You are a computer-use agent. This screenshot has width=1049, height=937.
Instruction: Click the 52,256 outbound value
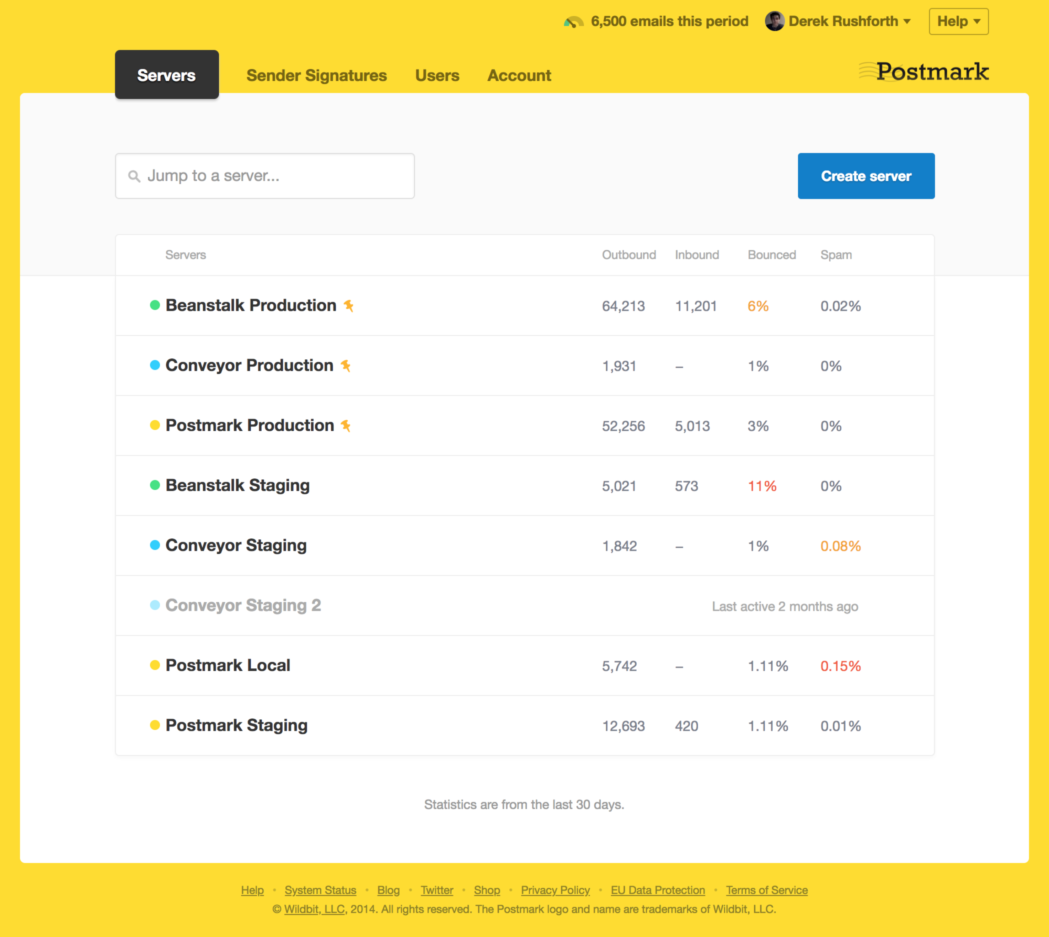623,426
